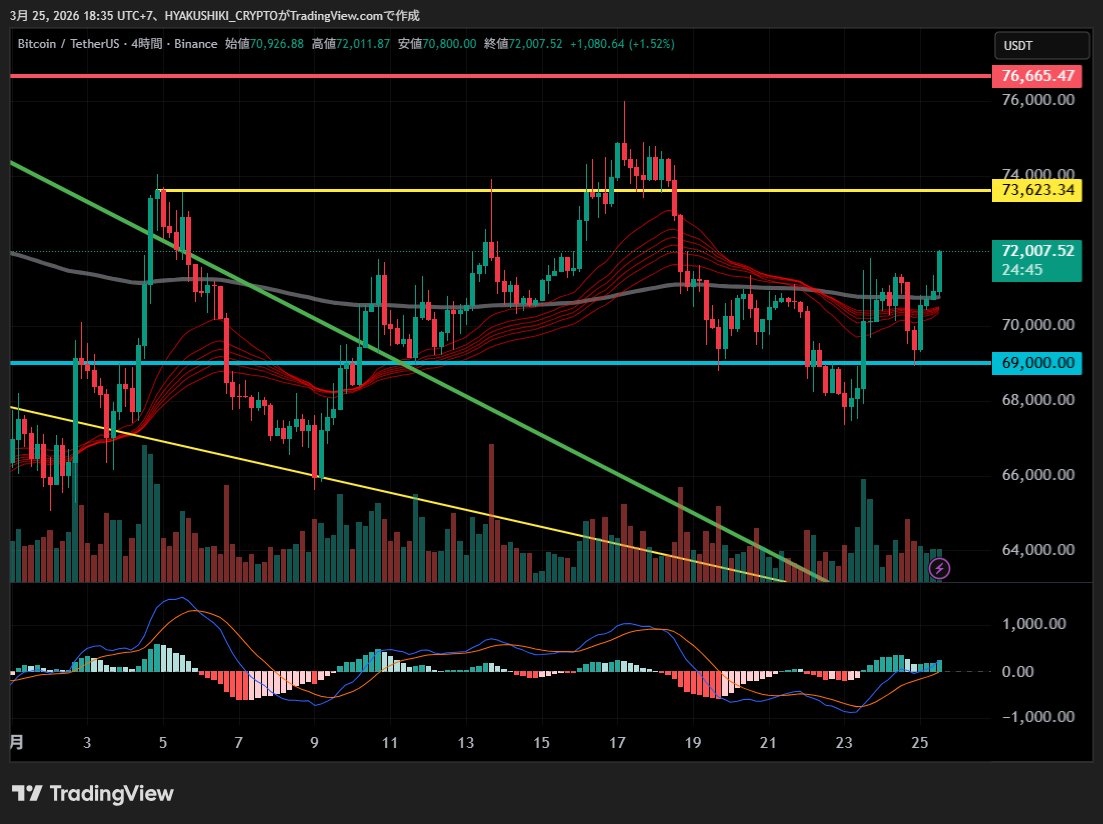Click the 66,000.00 price axis value

(x=1038, y=475)
